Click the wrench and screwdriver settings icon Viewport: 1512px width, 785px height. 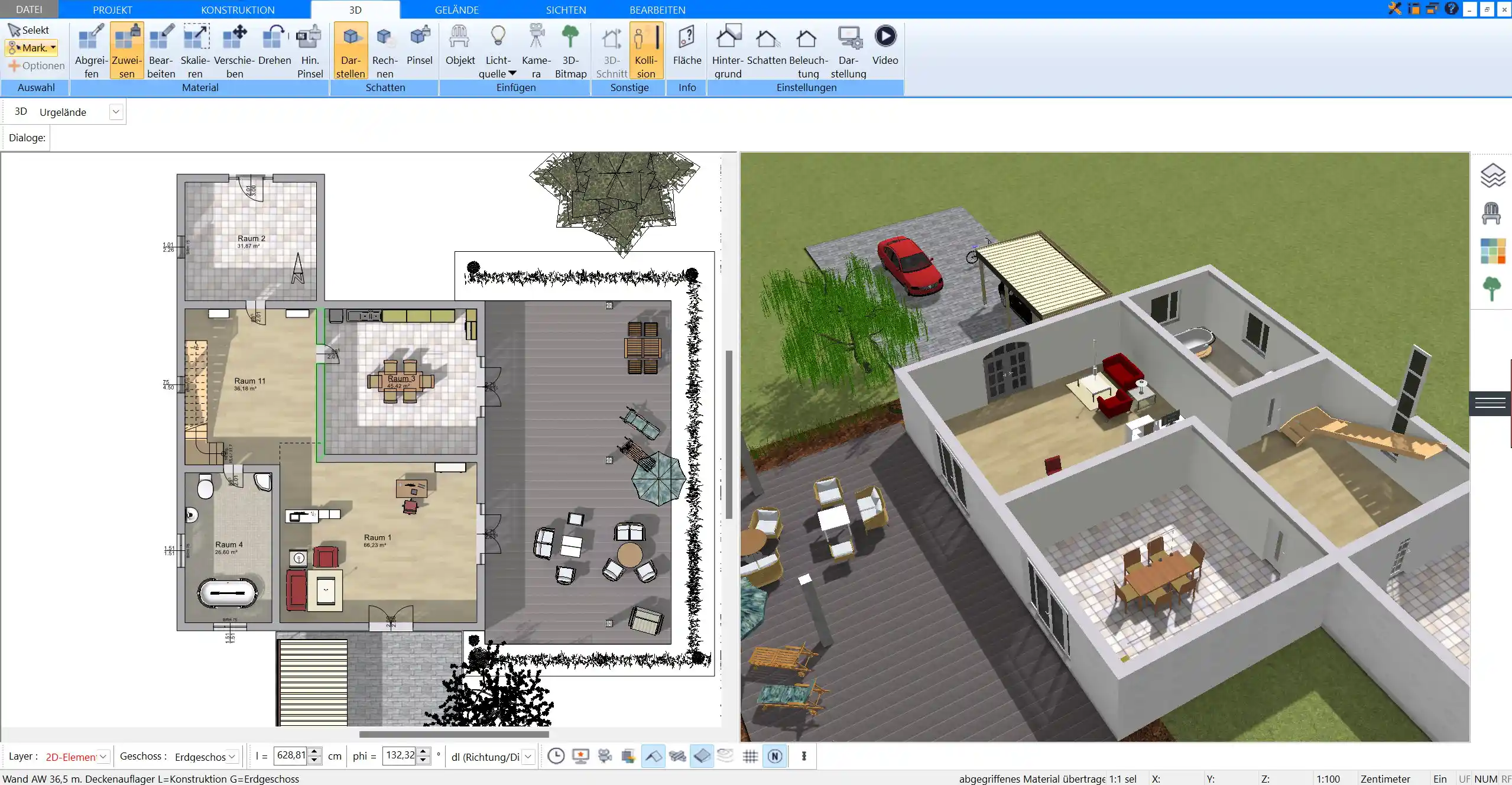tap(1394, 9)
